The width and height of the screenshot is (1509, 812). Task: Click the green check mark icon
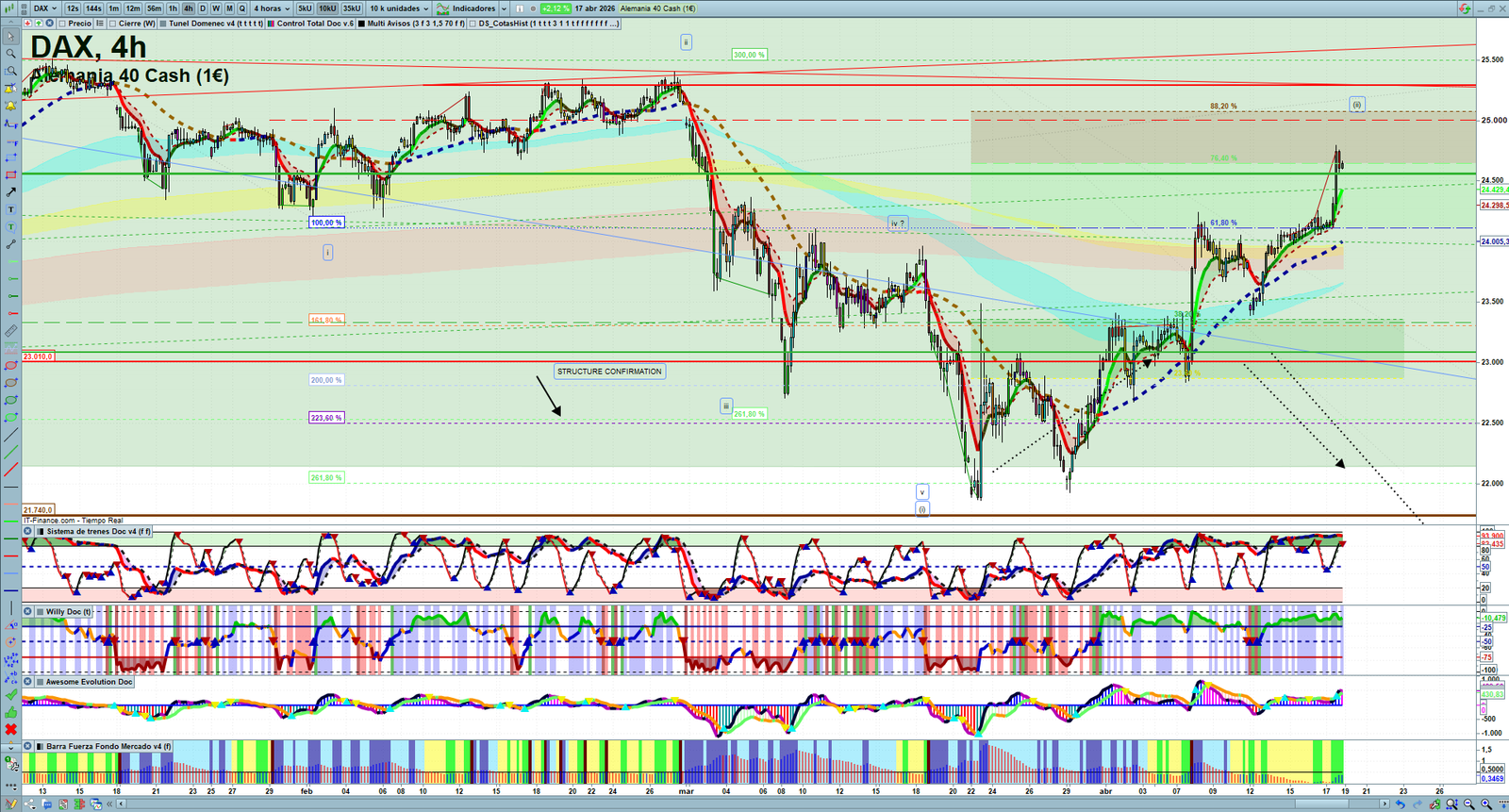(10, 695)
